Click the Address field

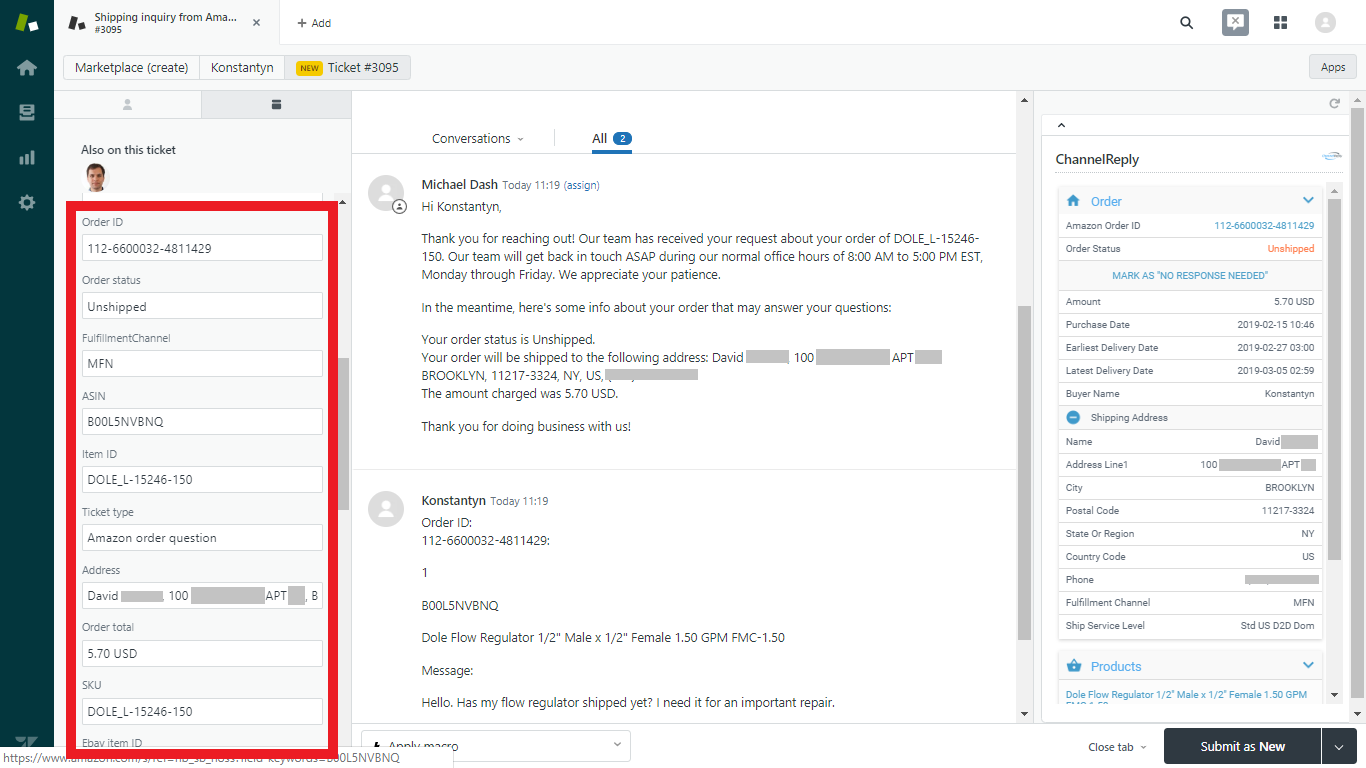click(202, 596)
